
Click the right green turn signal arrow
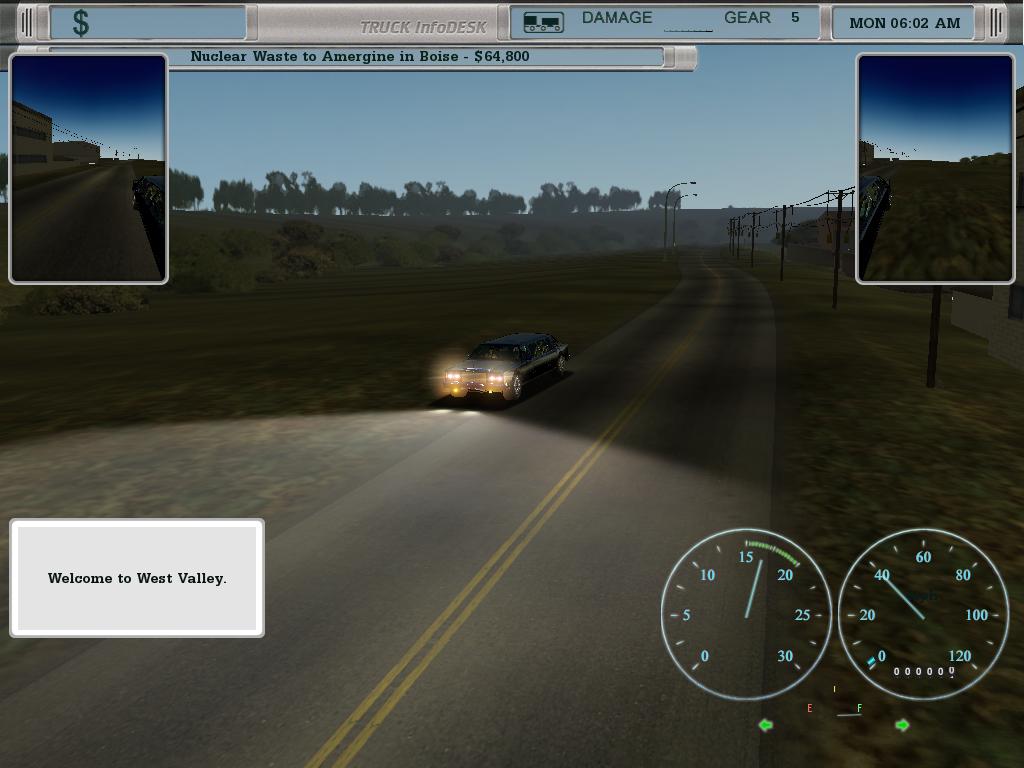(x=903, y=725)
